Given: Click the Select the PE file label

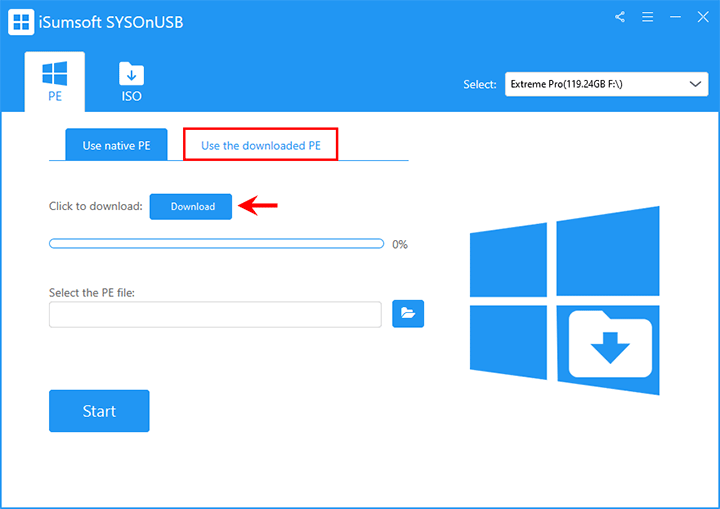Looking at the screenshot, I should click(92, 293).
